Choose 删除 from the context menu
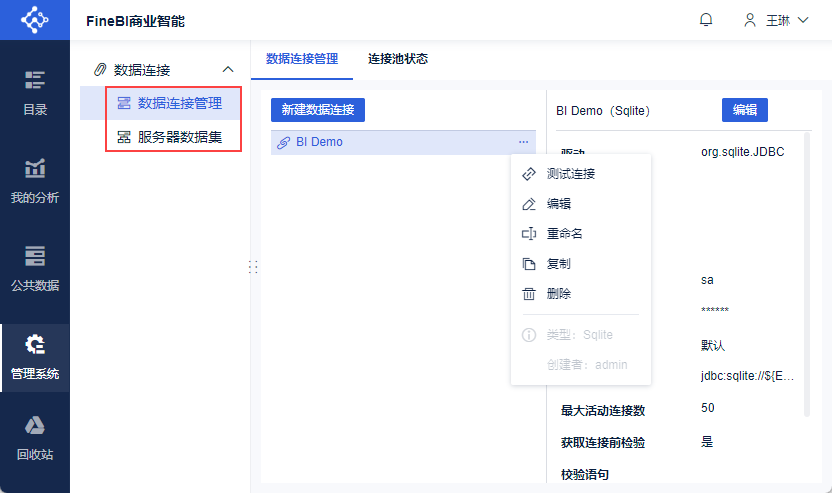 click(558, 294)
